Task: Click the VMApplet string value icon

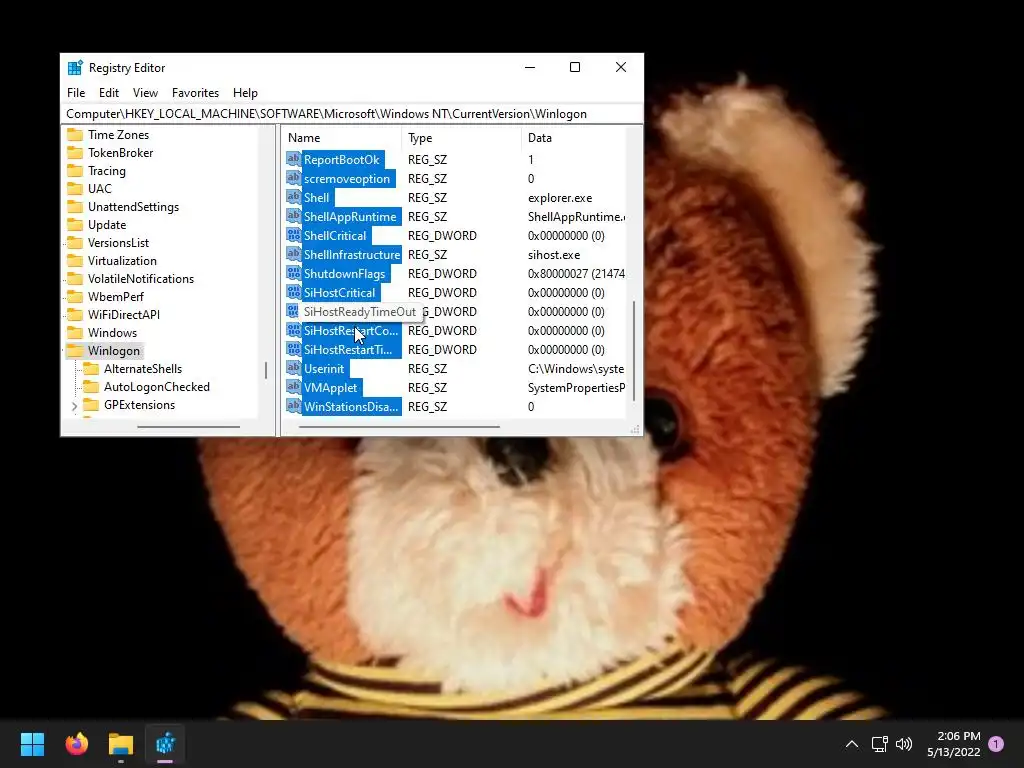Action: pos(293,387)
